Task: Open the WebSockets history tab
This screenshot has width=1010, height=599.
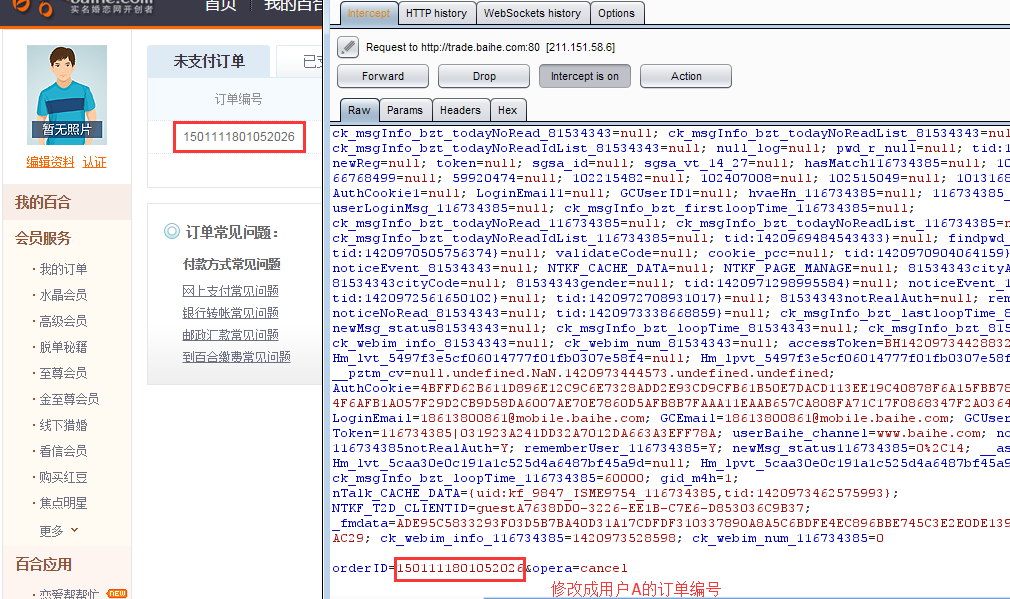Action: coord(532,13)
